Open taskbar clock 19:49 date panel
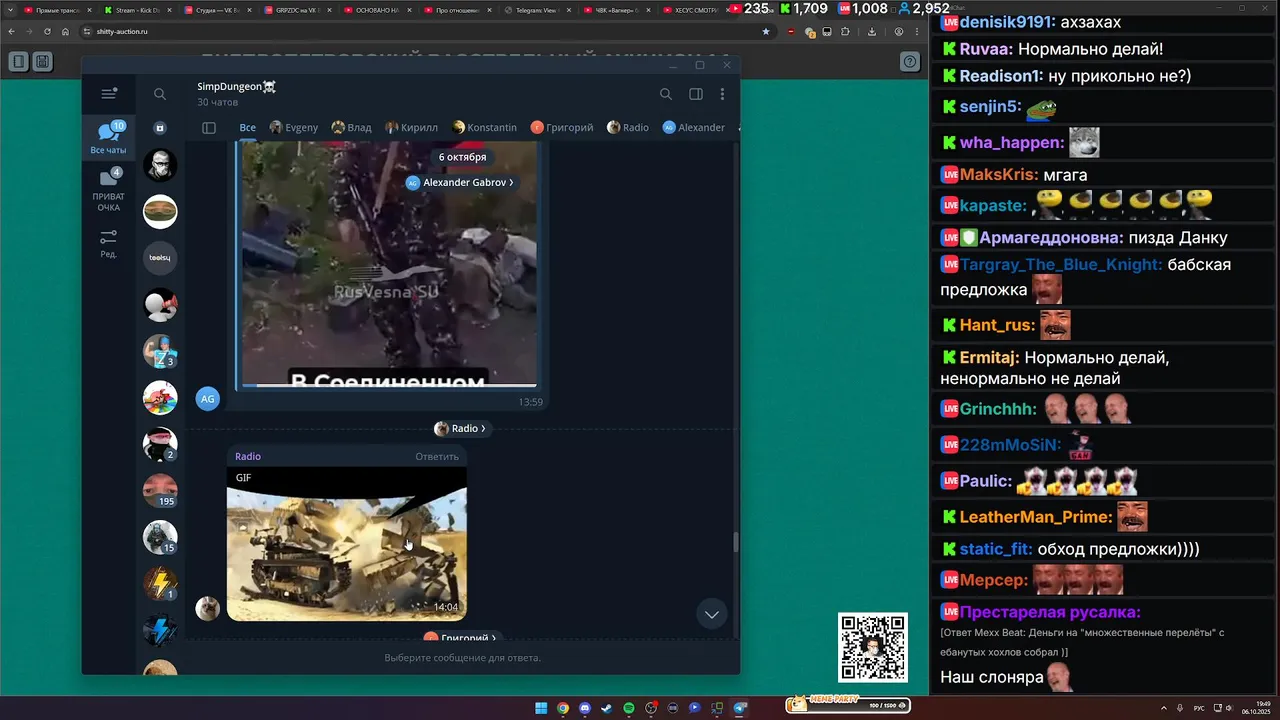The width and height of the screenshot is (1280, 720). coord(1258,708)
